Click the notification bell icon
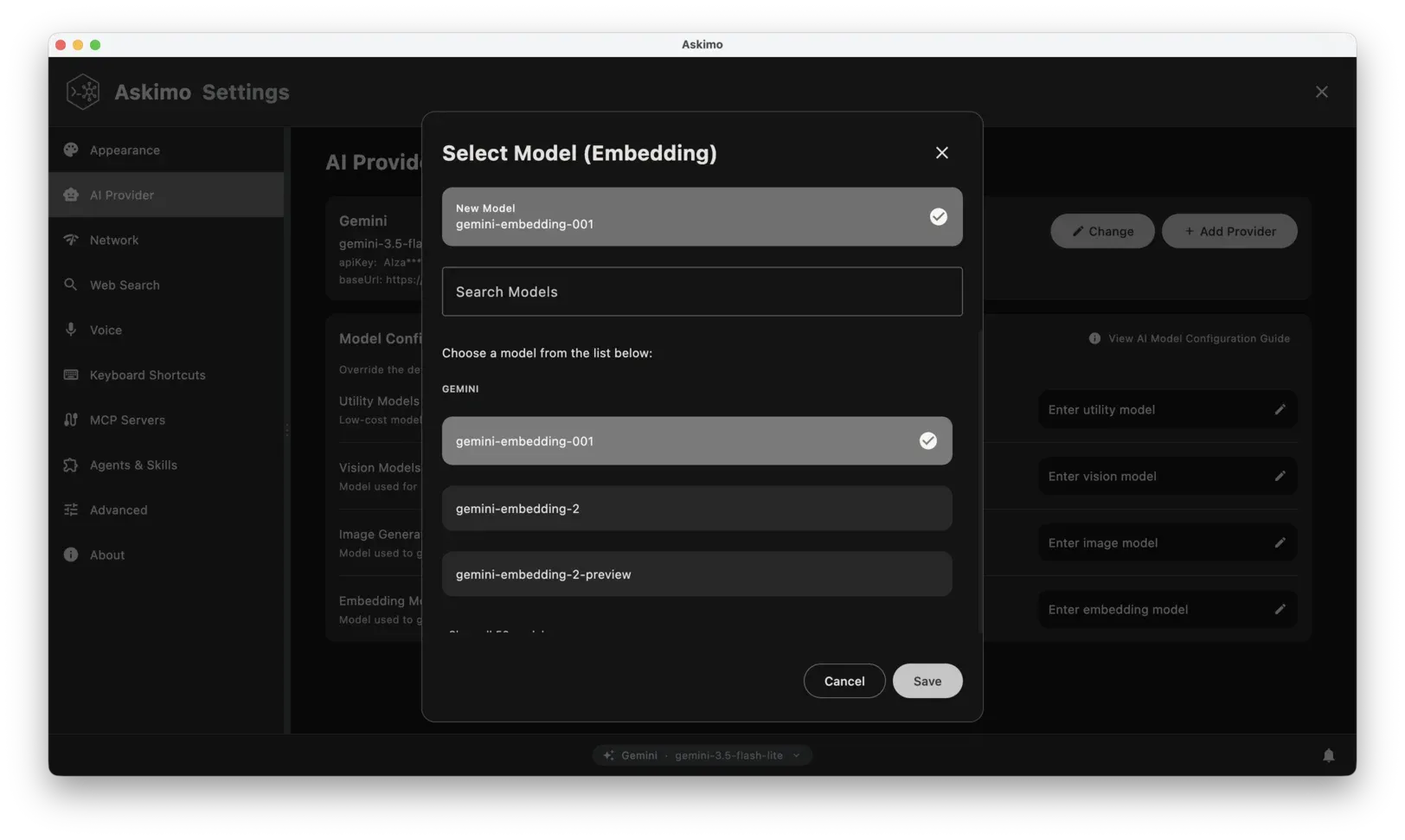 coord(1328,755)
